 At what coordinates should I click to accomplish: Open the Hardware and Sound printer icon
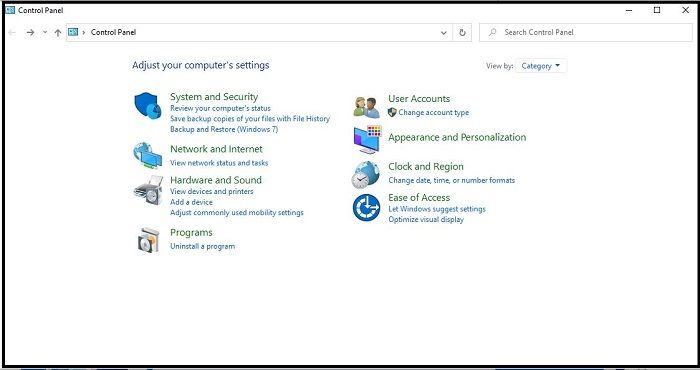point(148,190)
